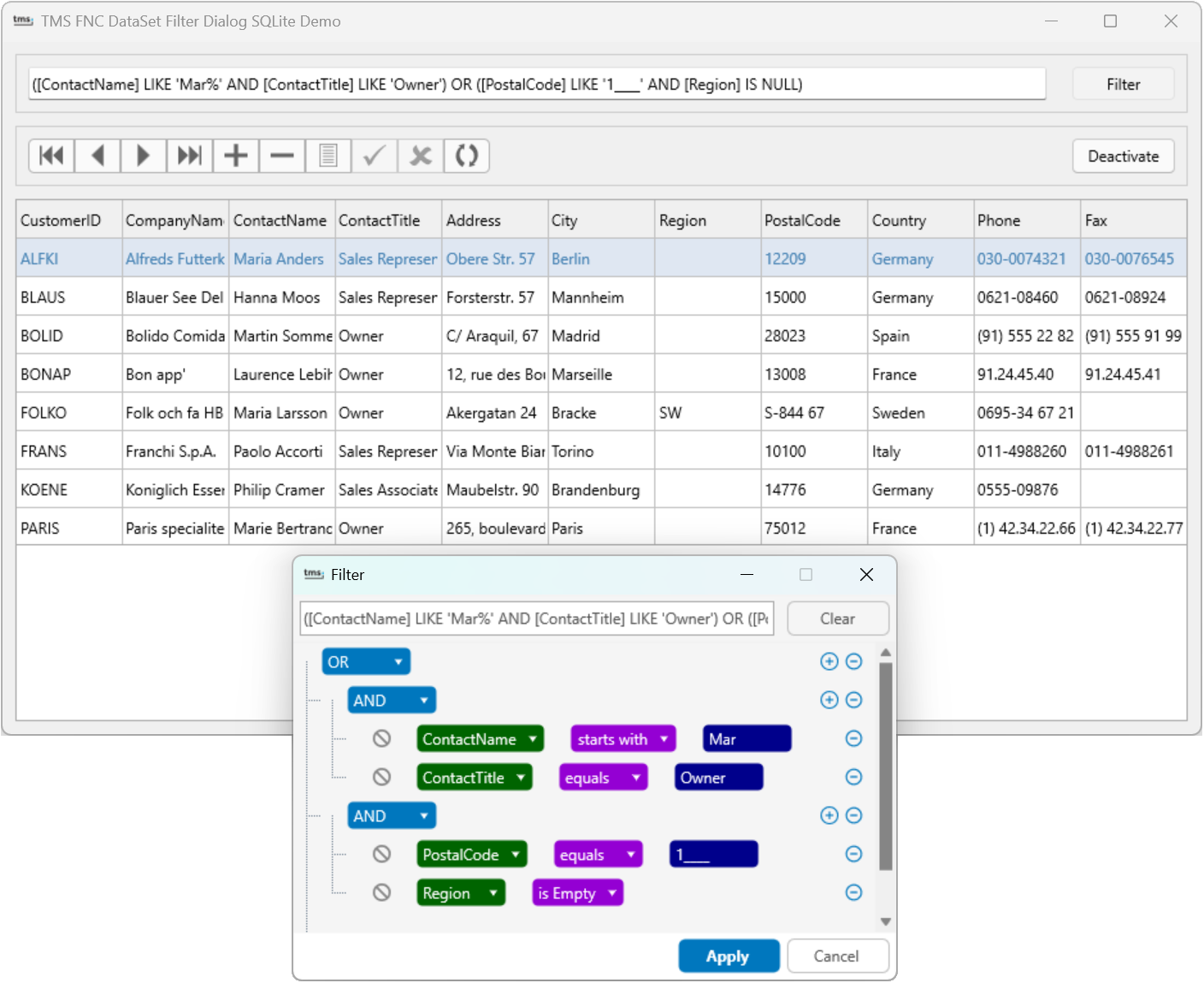
Task: Open equals dropdown in ContactTitle row
Action: click(603, 778)
